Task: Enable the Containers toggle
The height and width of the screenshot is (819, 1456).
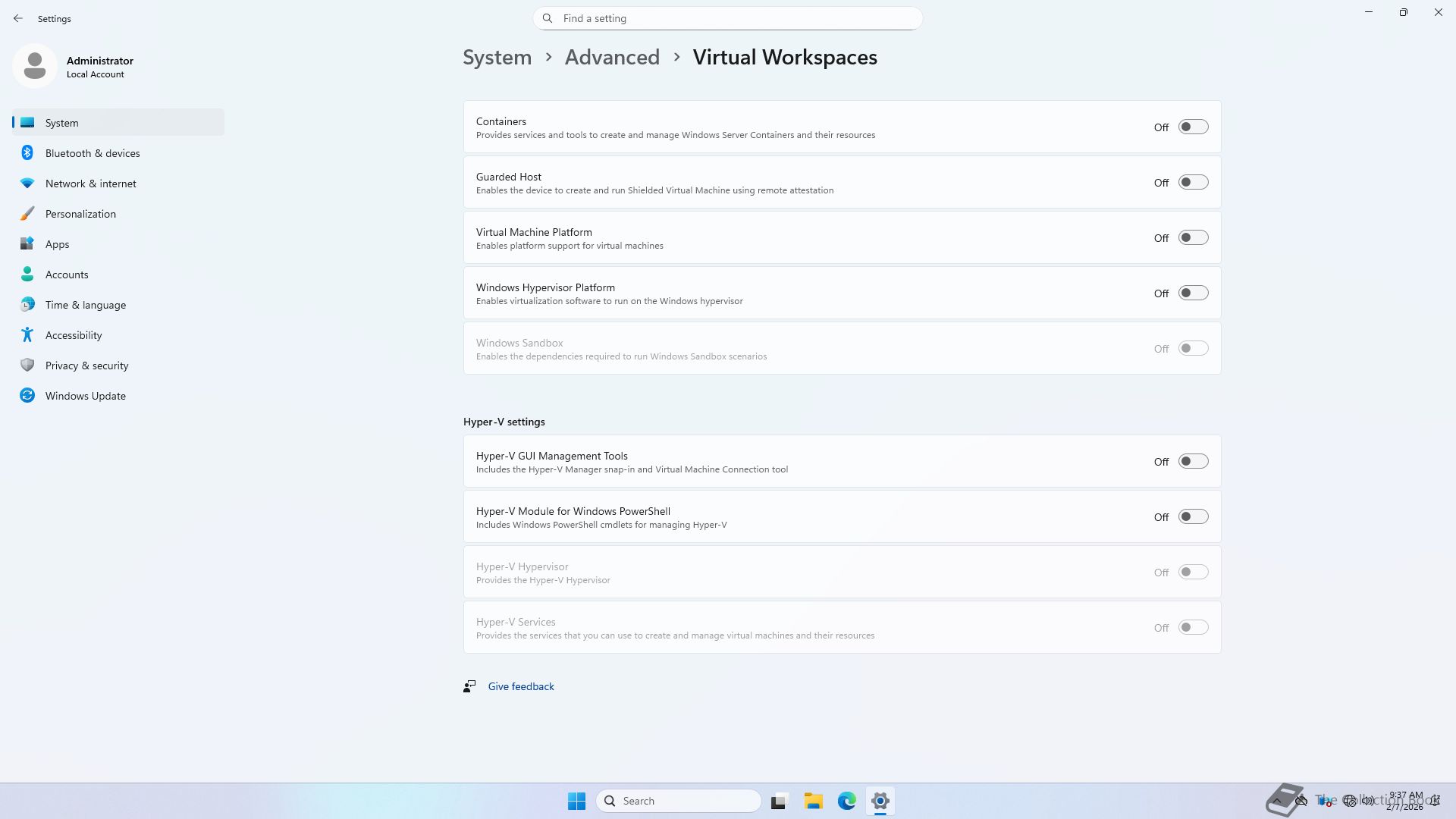Action: (1193, 127)
